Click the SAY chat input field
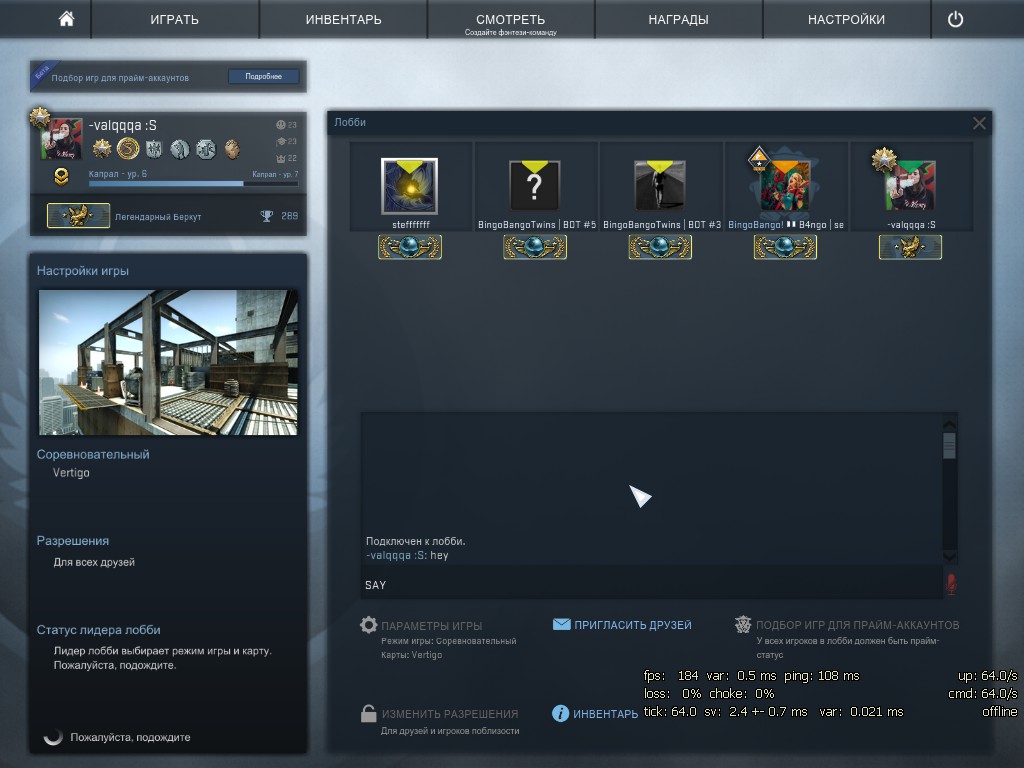 651,584
